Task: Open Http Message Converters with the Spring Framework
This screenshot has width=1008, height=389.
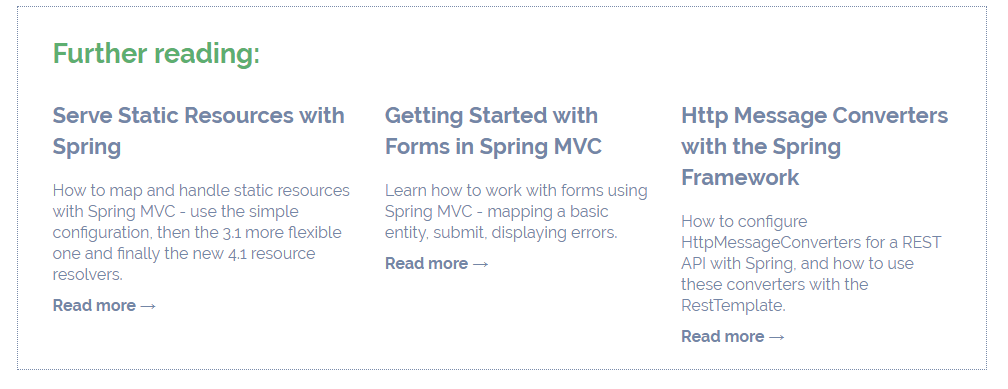Action: coord(814,146)
